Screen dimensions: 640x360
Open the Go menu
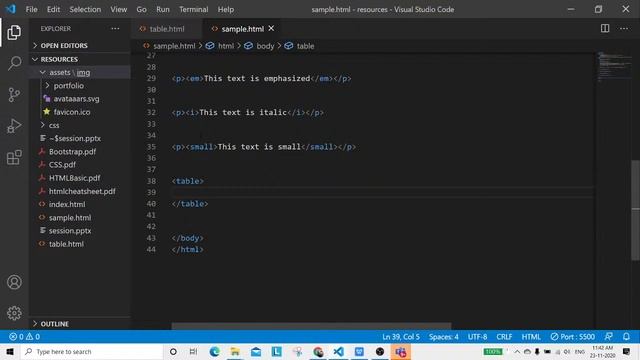(x=141, y=9)
